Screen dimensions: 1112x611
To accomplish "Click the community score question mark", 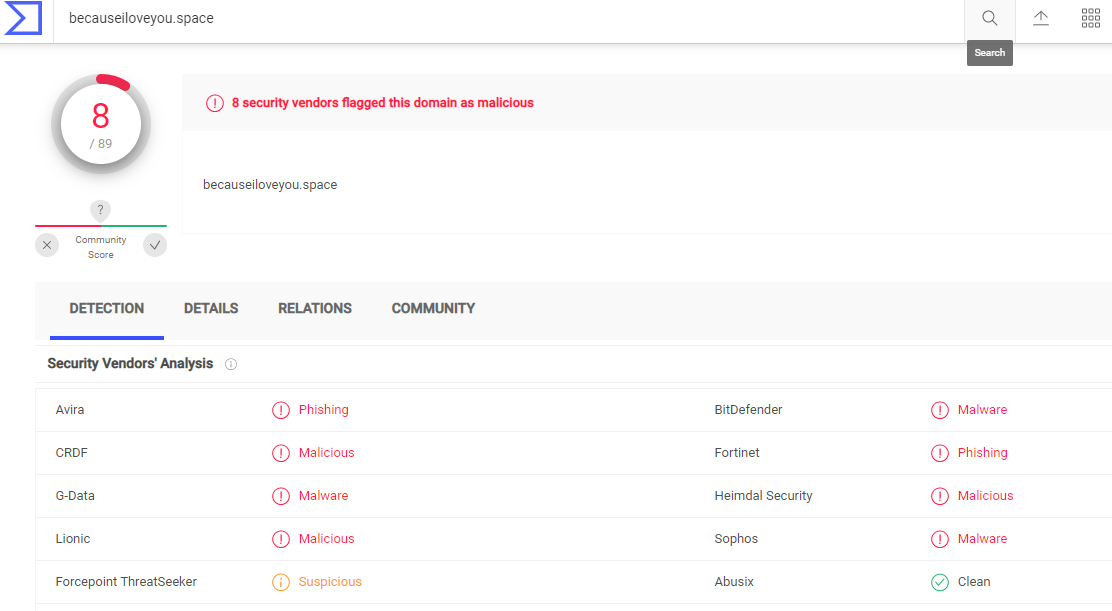I will [100, 210].
